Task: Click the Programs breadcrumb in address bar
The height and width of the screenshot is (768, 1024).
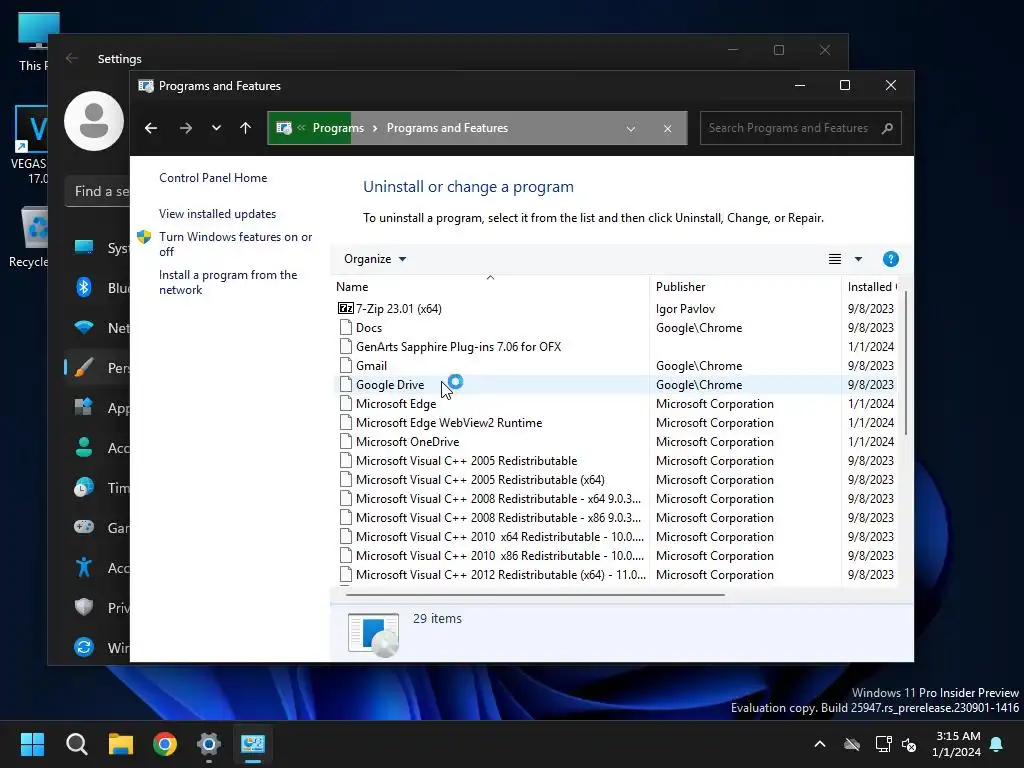Action: (x=338, y=128)
